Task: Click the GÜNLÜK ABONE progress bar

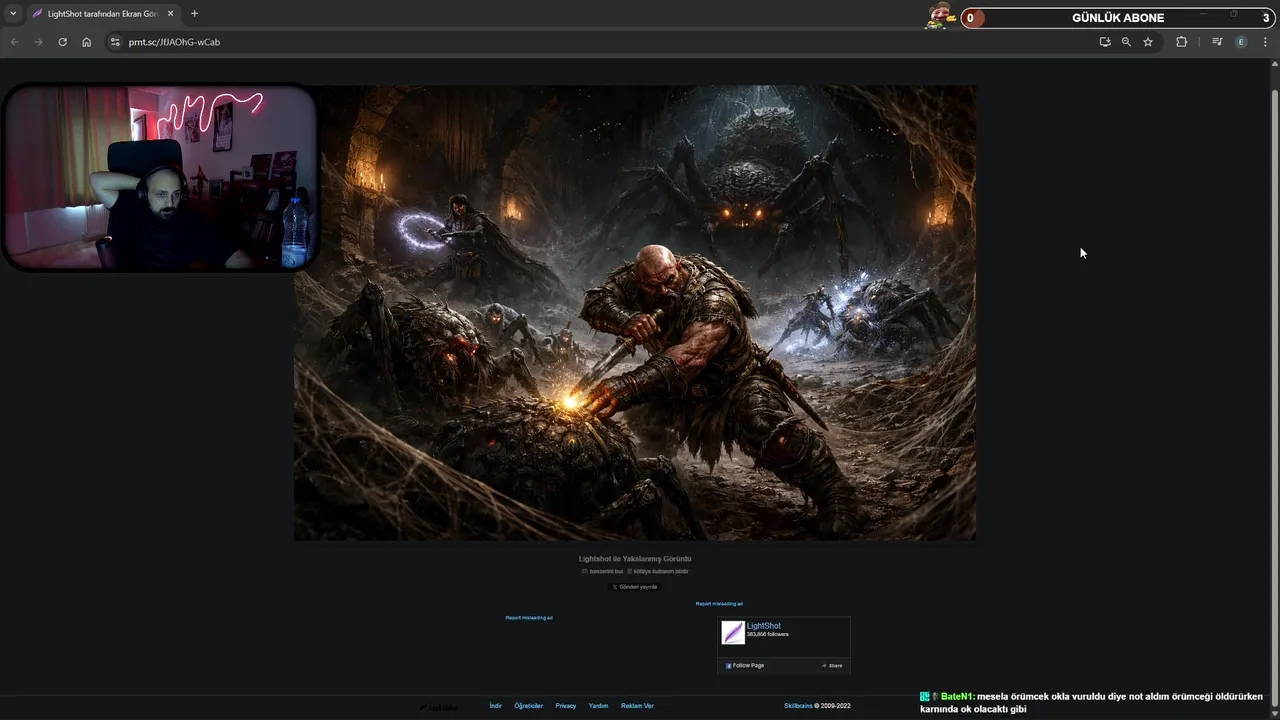Action: [x=1118, y=18]
